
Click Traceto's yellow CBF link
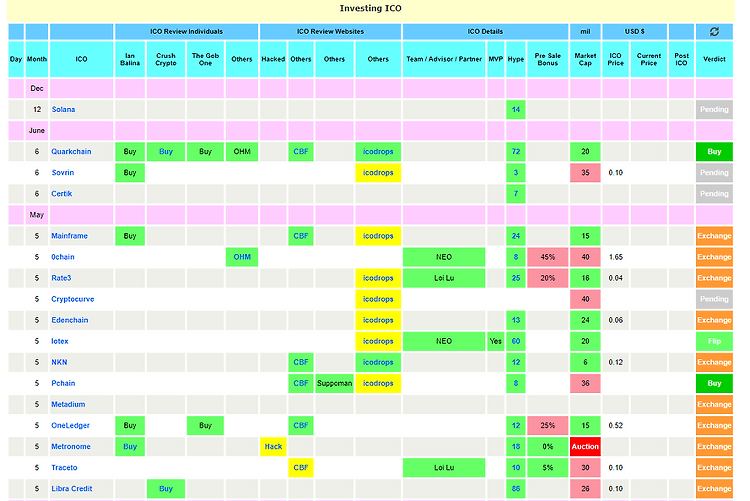[300, 468]
